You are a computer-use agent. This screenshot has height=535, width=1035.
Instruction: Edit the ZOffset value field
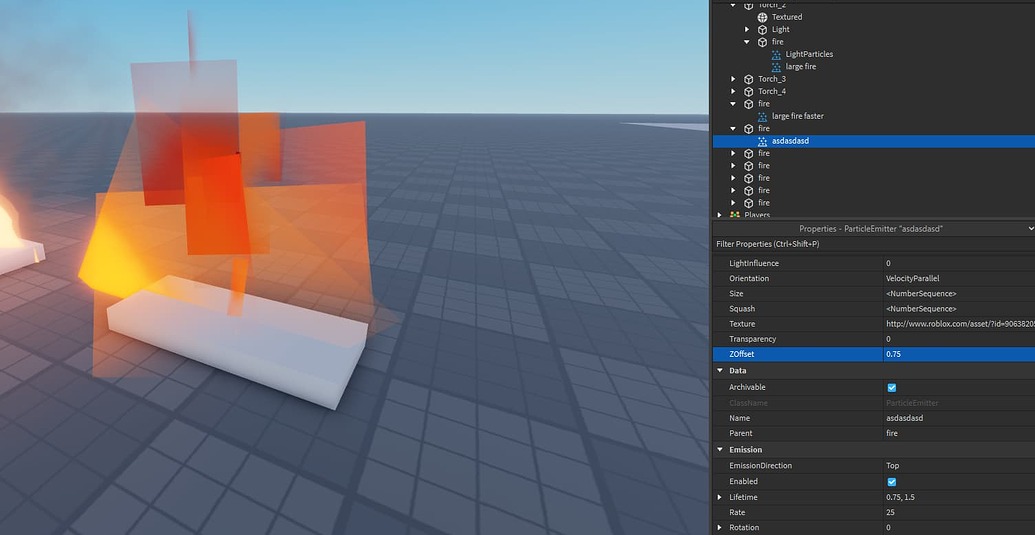click(957, 354)
